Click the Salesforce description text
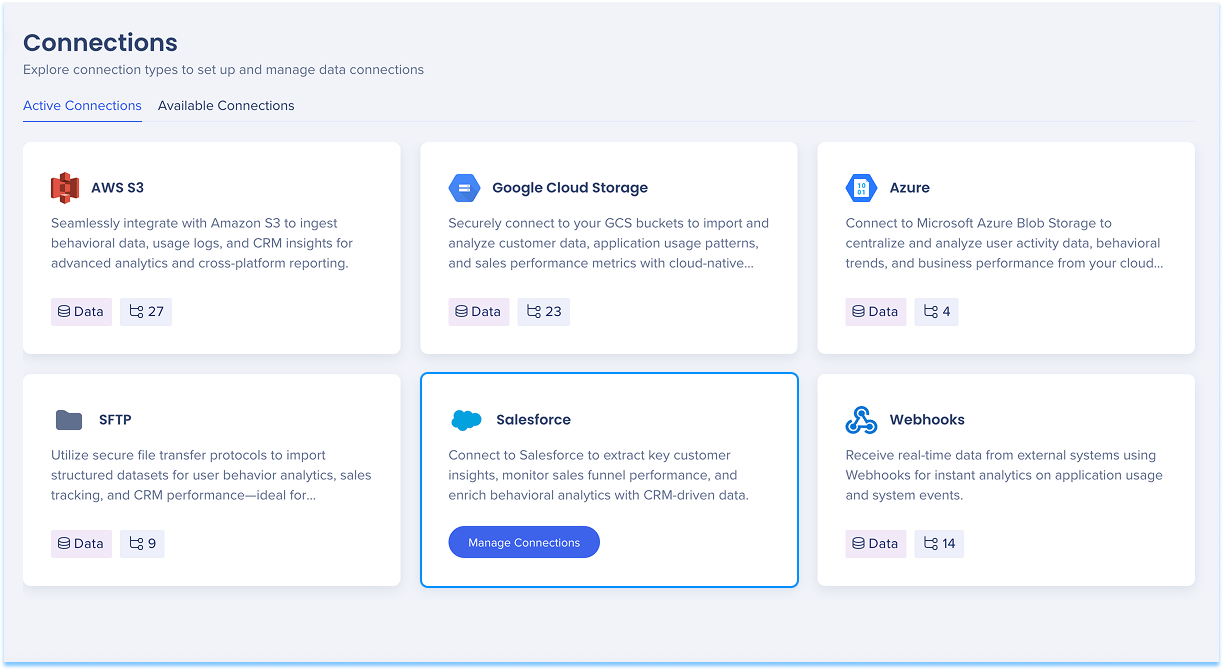The width and height of the screenshot is (1223, 670). (598, 475)
